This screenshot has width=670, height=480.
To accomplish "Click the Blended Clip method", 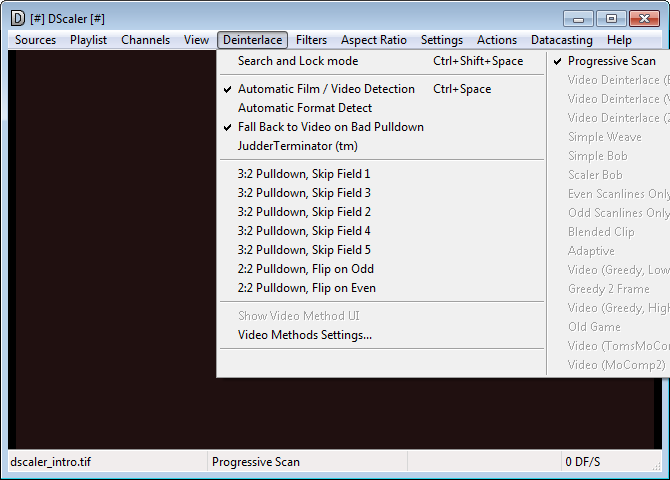I will [x=609, y=232].
